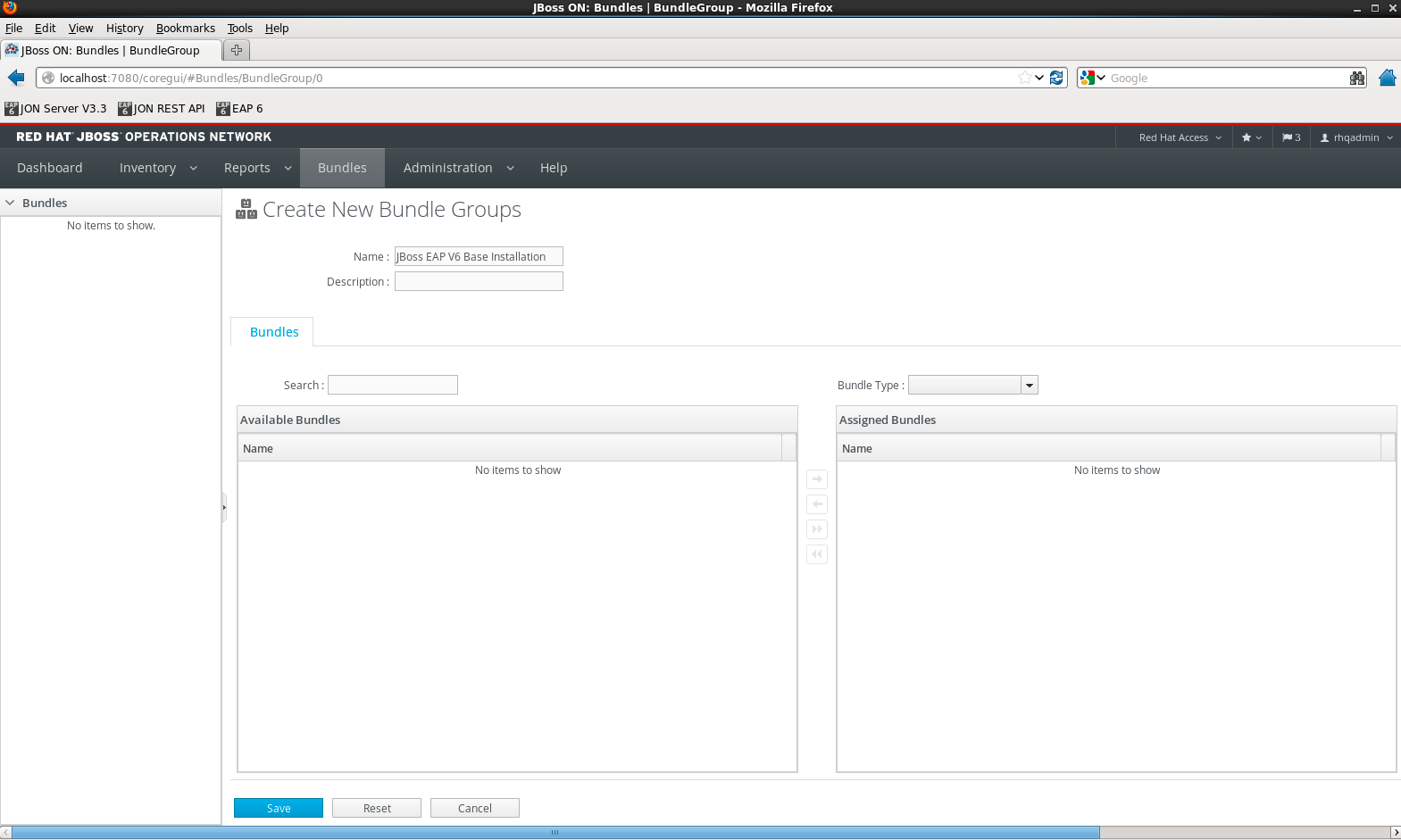Open the URL history dropdown arrow

[x=1039, y=78]
